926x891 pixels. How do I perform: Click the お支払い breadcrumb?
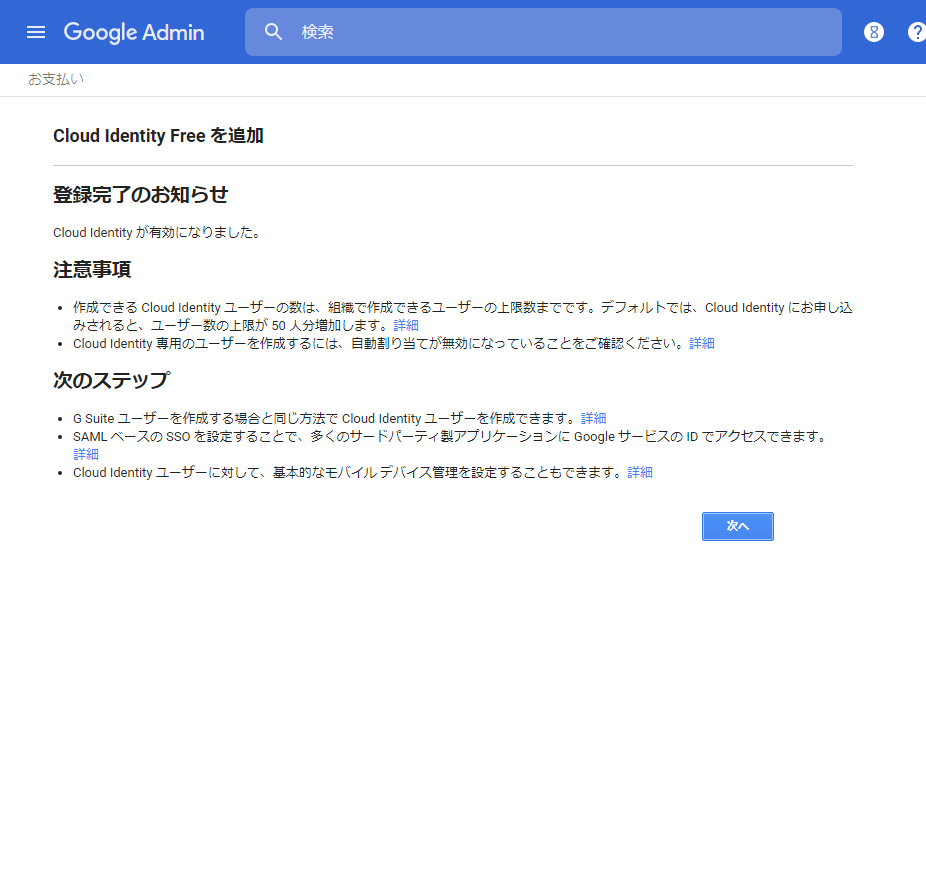coord(56,79)
